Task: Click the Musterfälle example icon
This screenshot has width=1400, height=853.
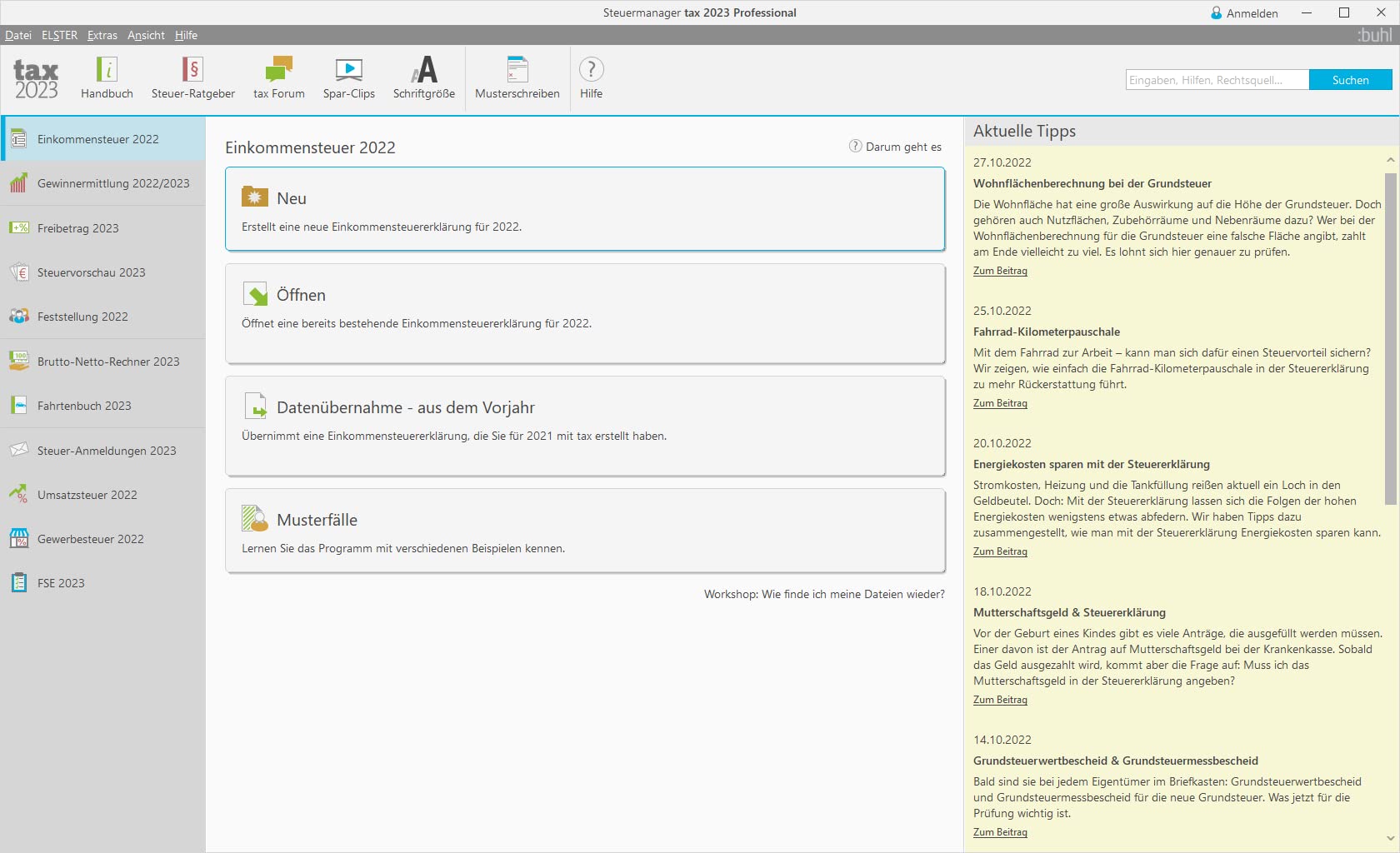Action: 255,518
